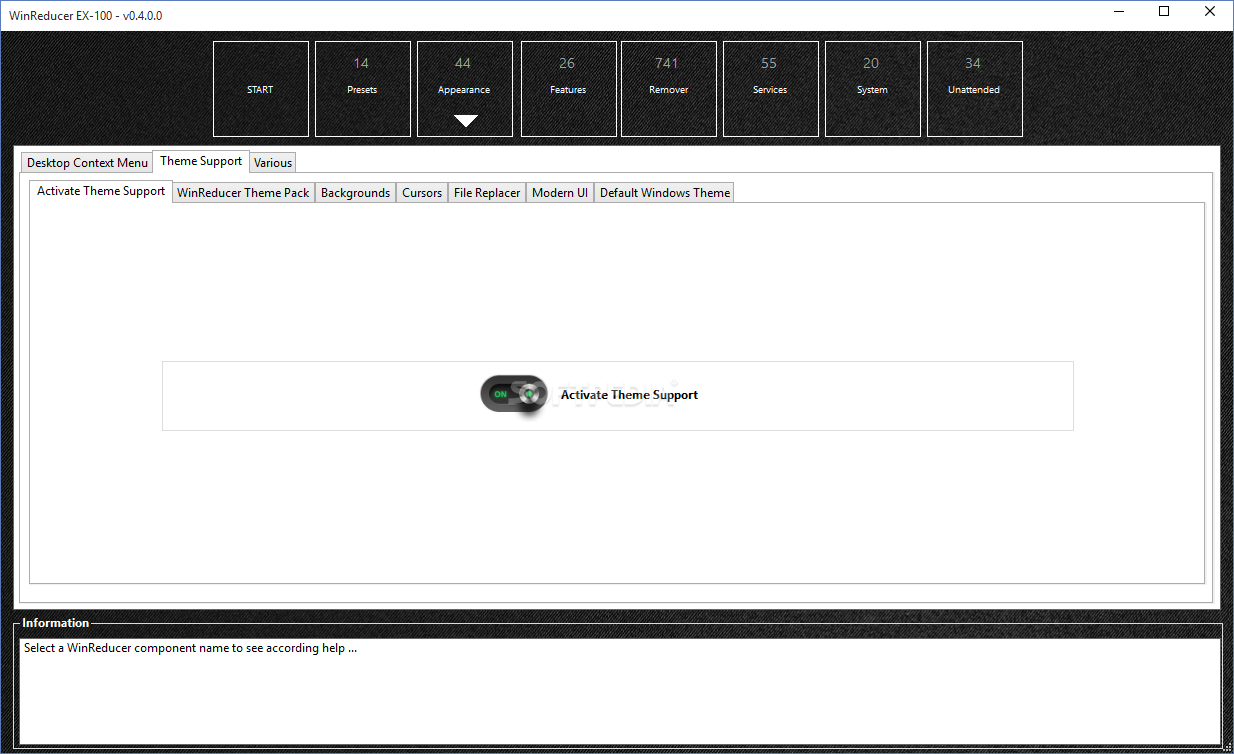Click the Information help text box
The height and width of the screenshot is (754, 1234).
(x=620, y=691)
